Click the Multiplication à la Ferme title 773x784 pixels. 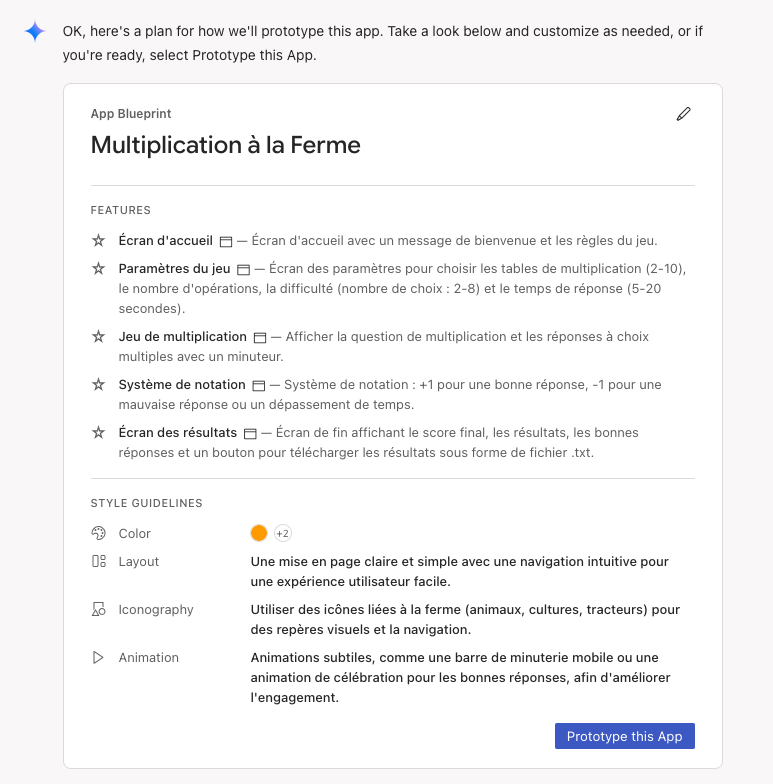(225, 145)
